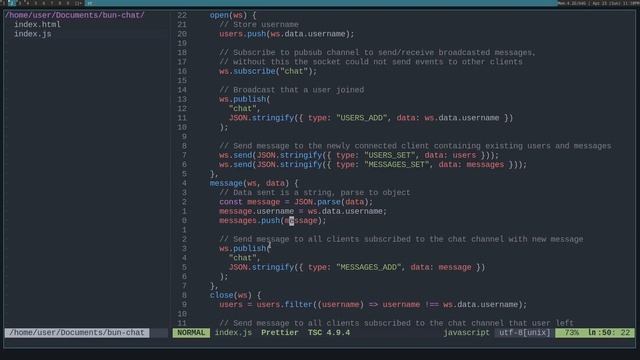The image size is (640, 360).
Task: Click relative line number 16 in gutter
Action: [x=182, y=71]
